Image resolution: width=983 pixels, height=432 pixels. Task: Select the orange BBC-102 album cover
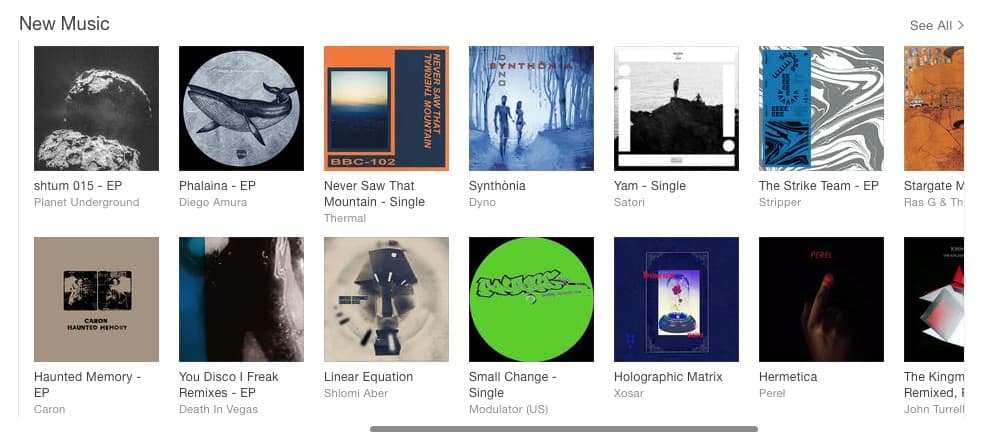coord(386,108)
